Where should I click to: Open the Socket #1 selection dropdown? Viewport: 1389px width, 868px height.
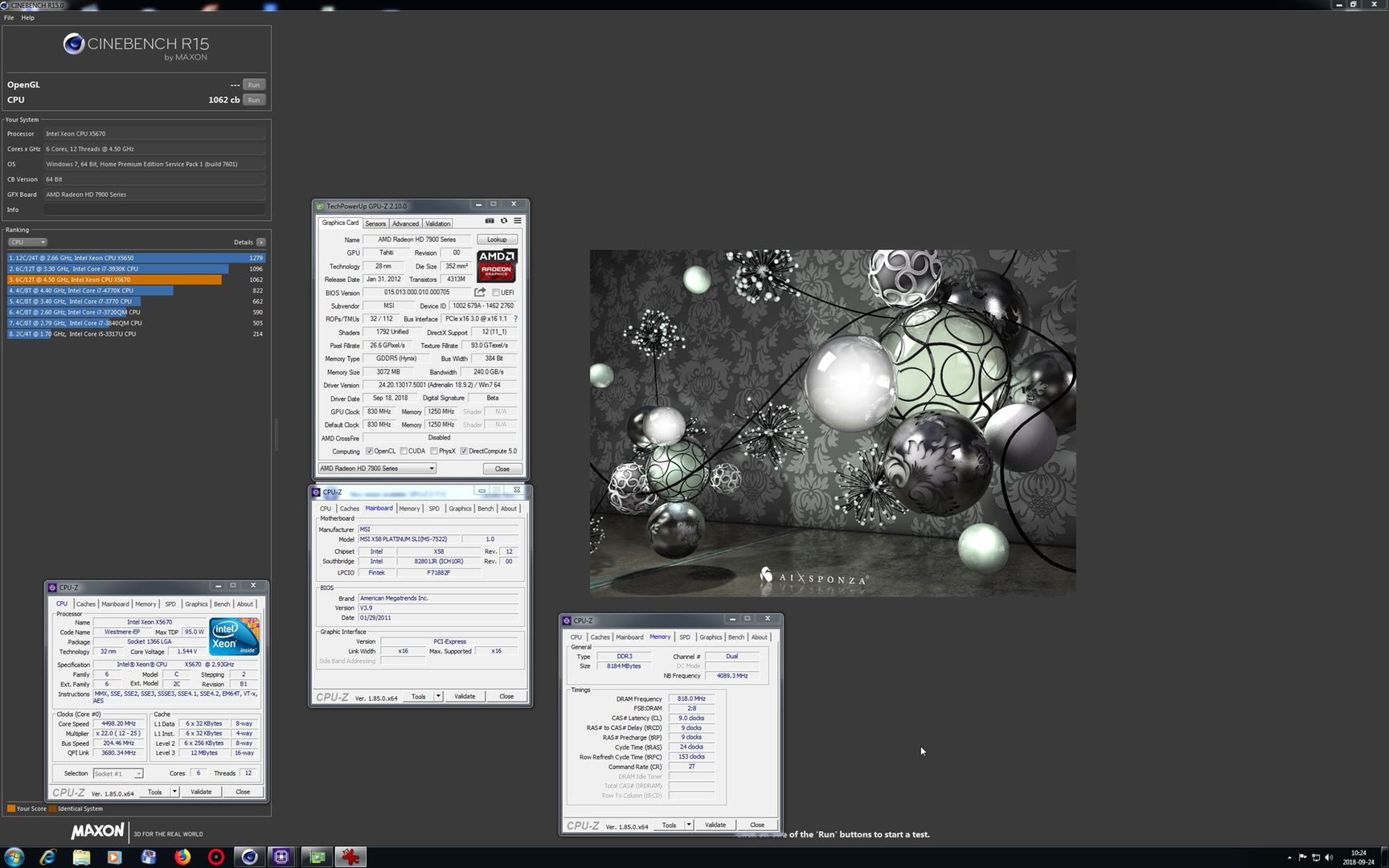click(x=118, y=773)
